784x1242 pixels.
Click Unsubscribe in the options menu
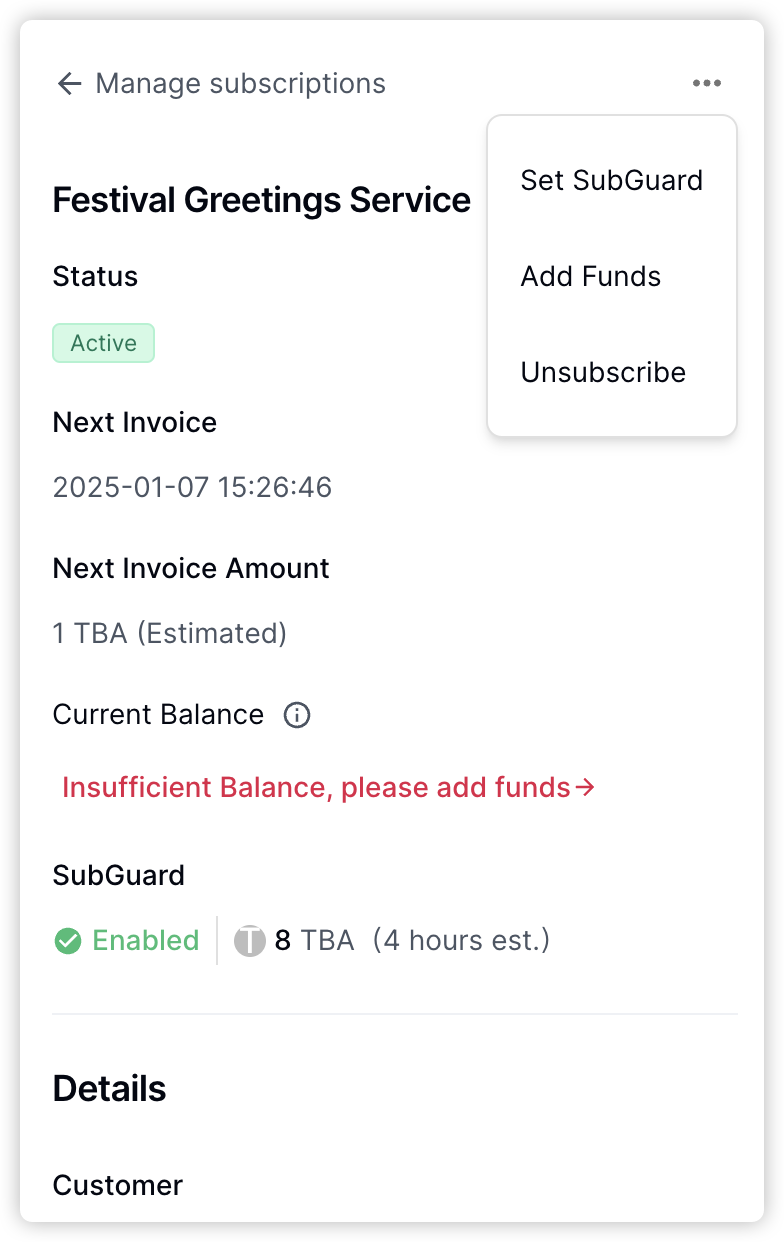(603, 372)
